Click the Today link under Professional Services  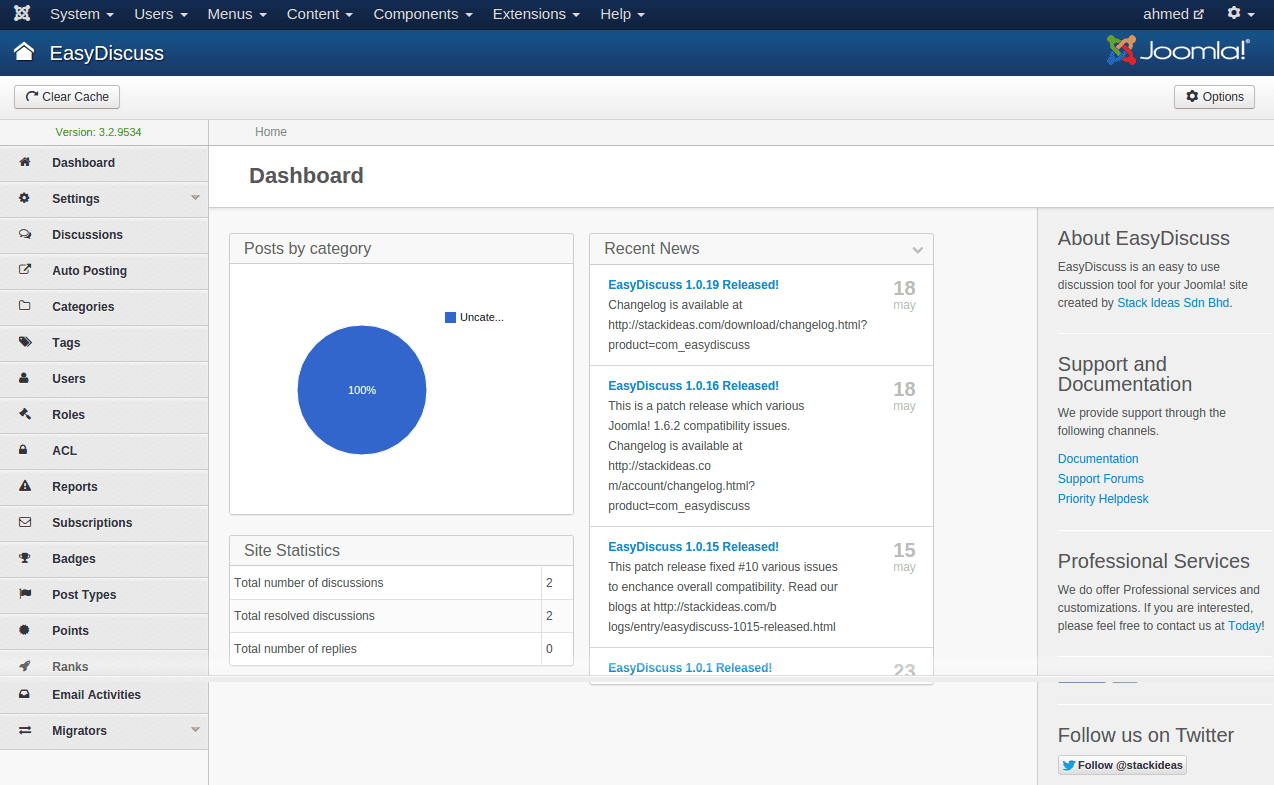coord(1244,626)
